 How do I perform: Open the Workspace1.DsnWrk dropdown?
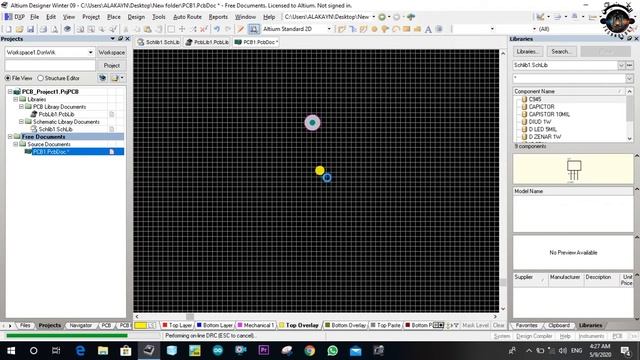(90, 52)
